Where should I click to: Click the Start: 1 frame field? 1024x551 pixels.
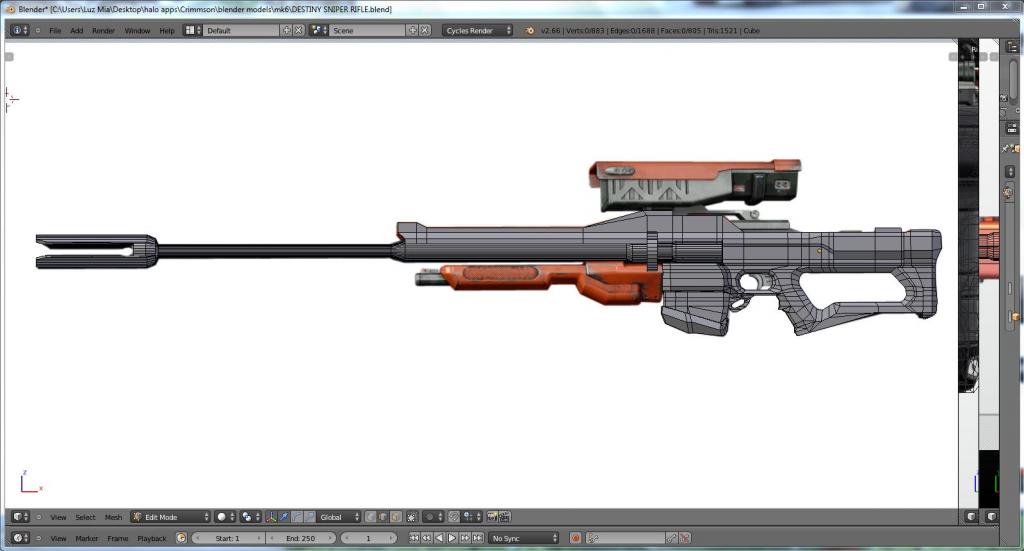[x=228, y=538]
